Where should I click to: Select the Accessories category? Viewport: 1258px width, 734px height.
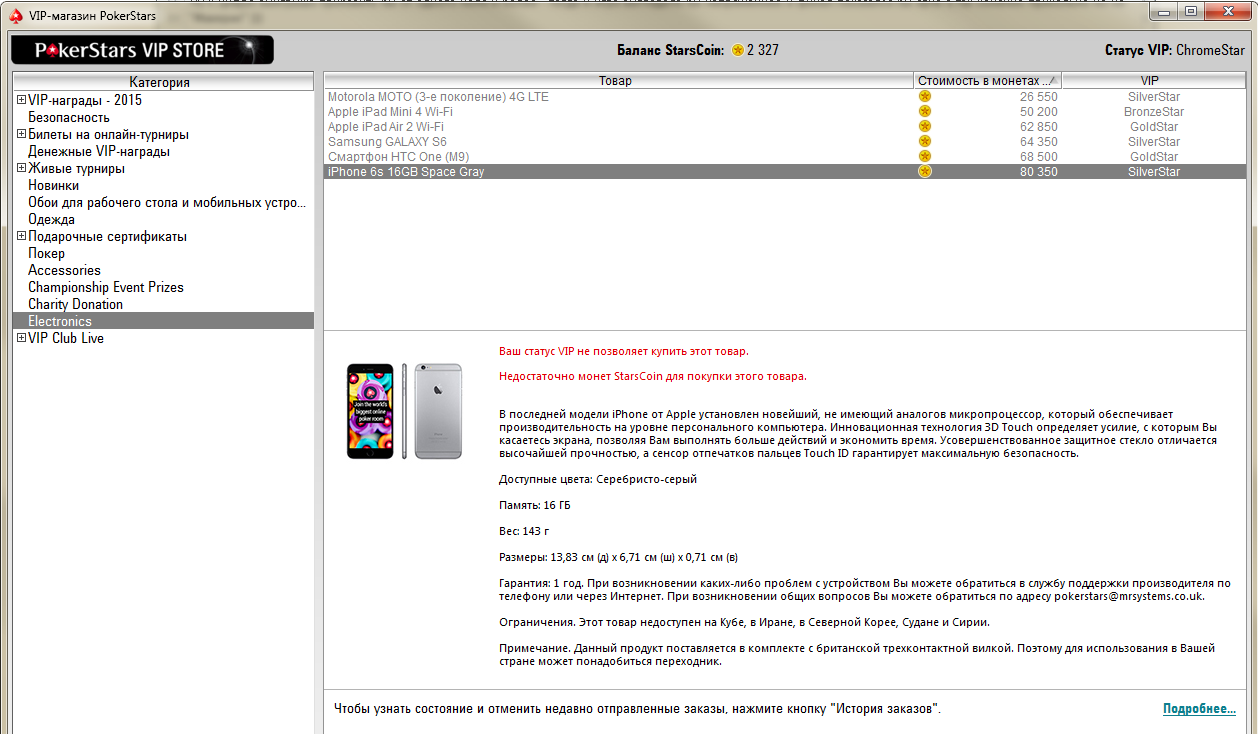(64, 270)
